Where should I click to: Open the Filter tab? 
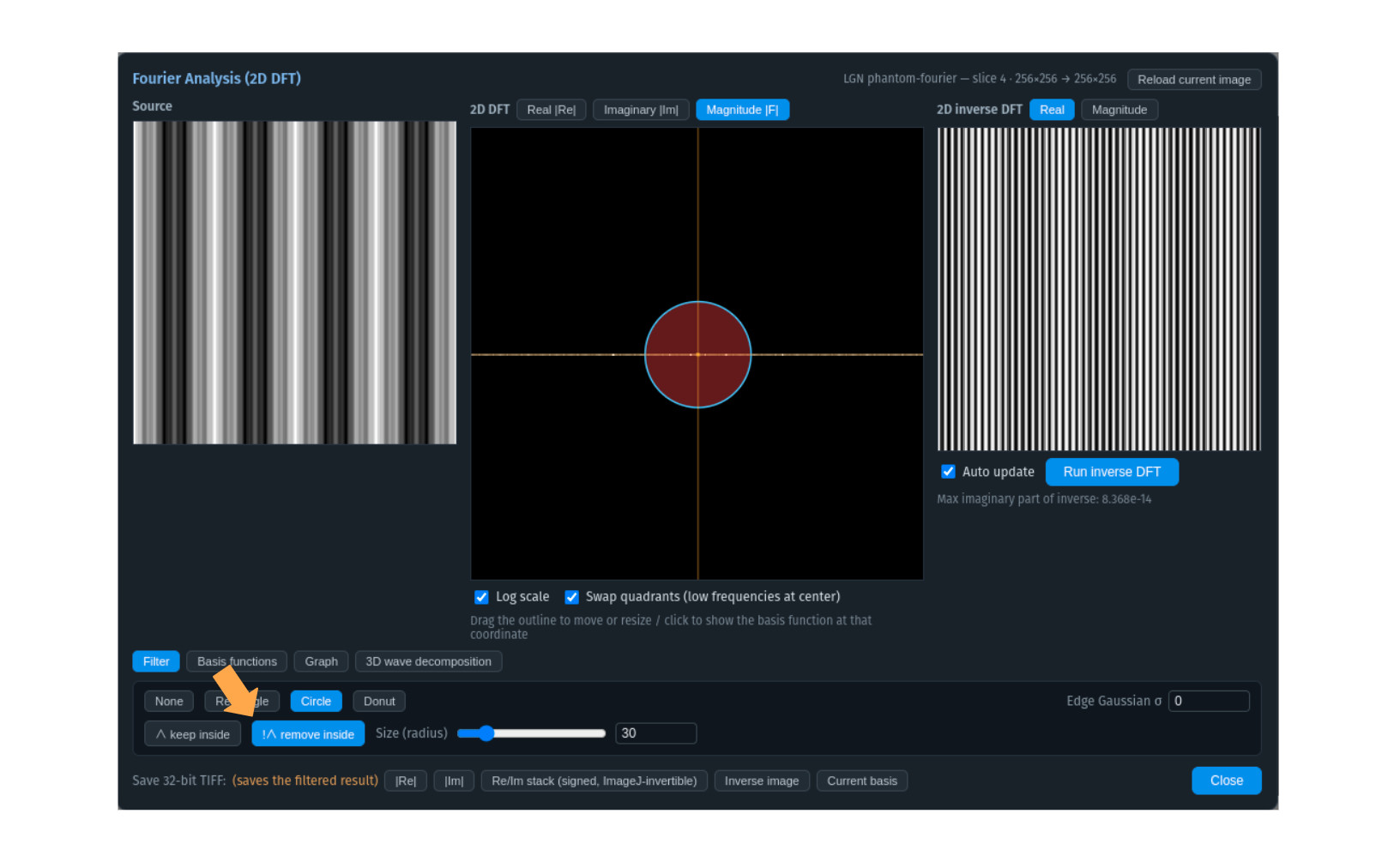click(x=156, y=661)
